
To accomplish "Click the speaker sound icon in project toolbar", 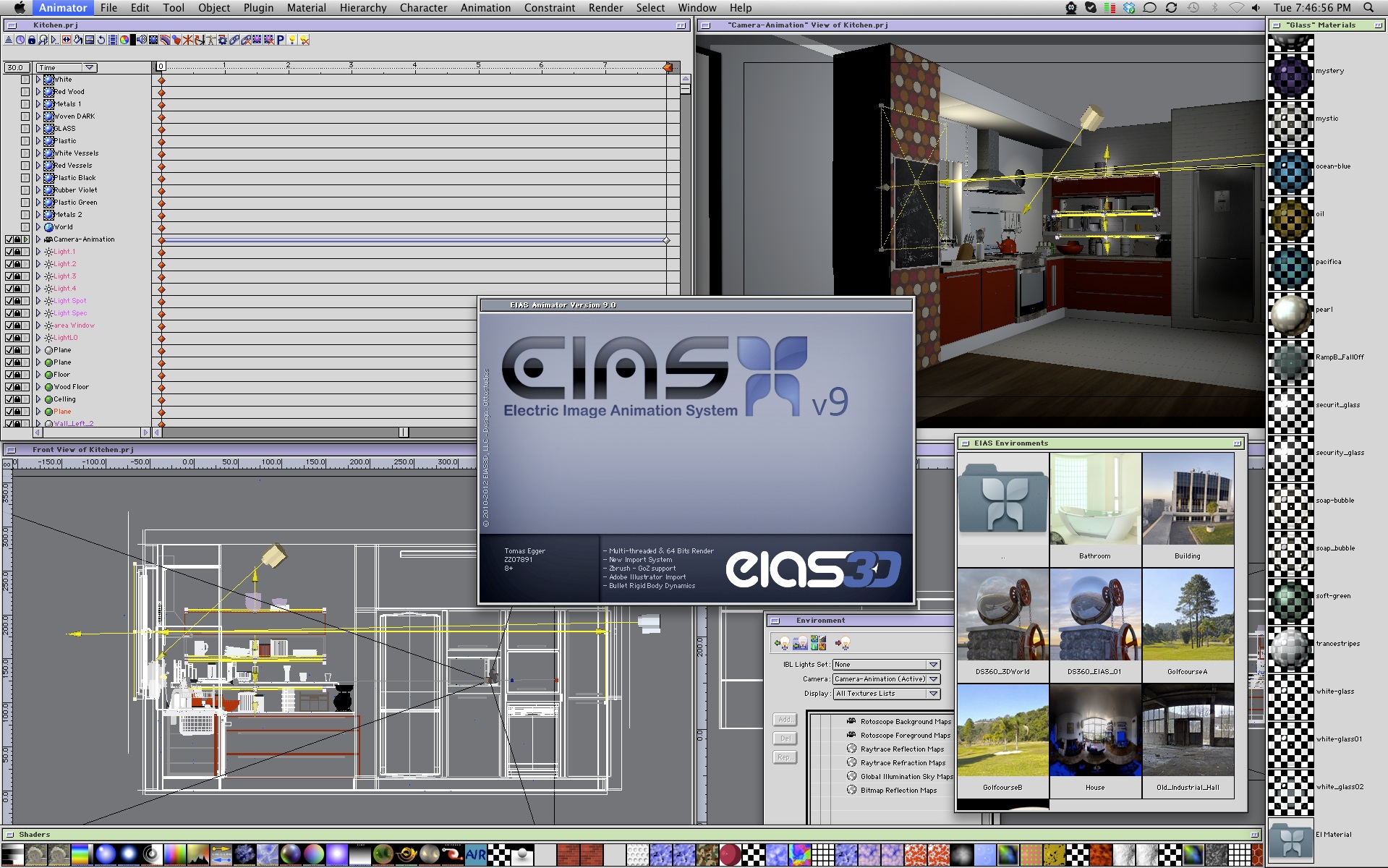I will point(142,40).
